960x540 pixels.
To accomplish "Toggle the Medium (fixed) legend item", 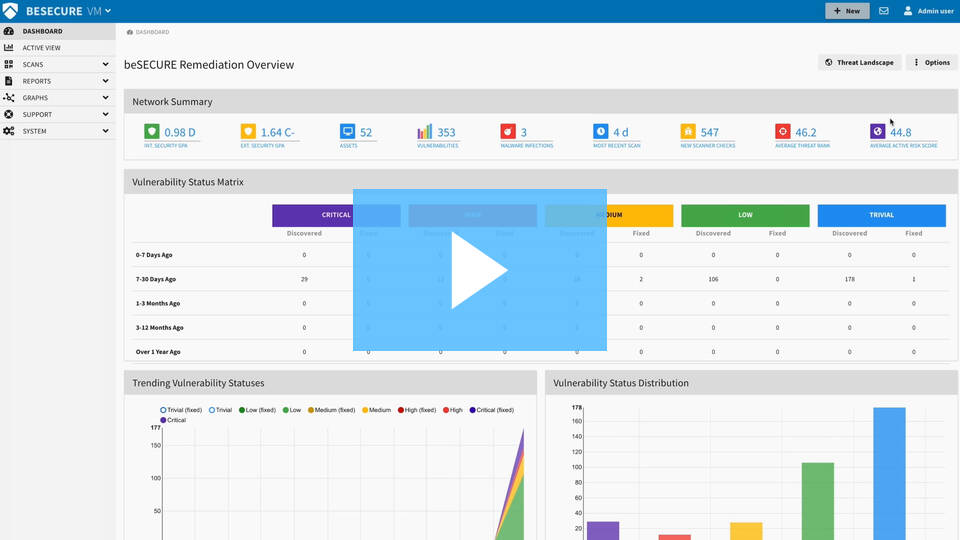I will pyautogui.click(x=331, y=410).
